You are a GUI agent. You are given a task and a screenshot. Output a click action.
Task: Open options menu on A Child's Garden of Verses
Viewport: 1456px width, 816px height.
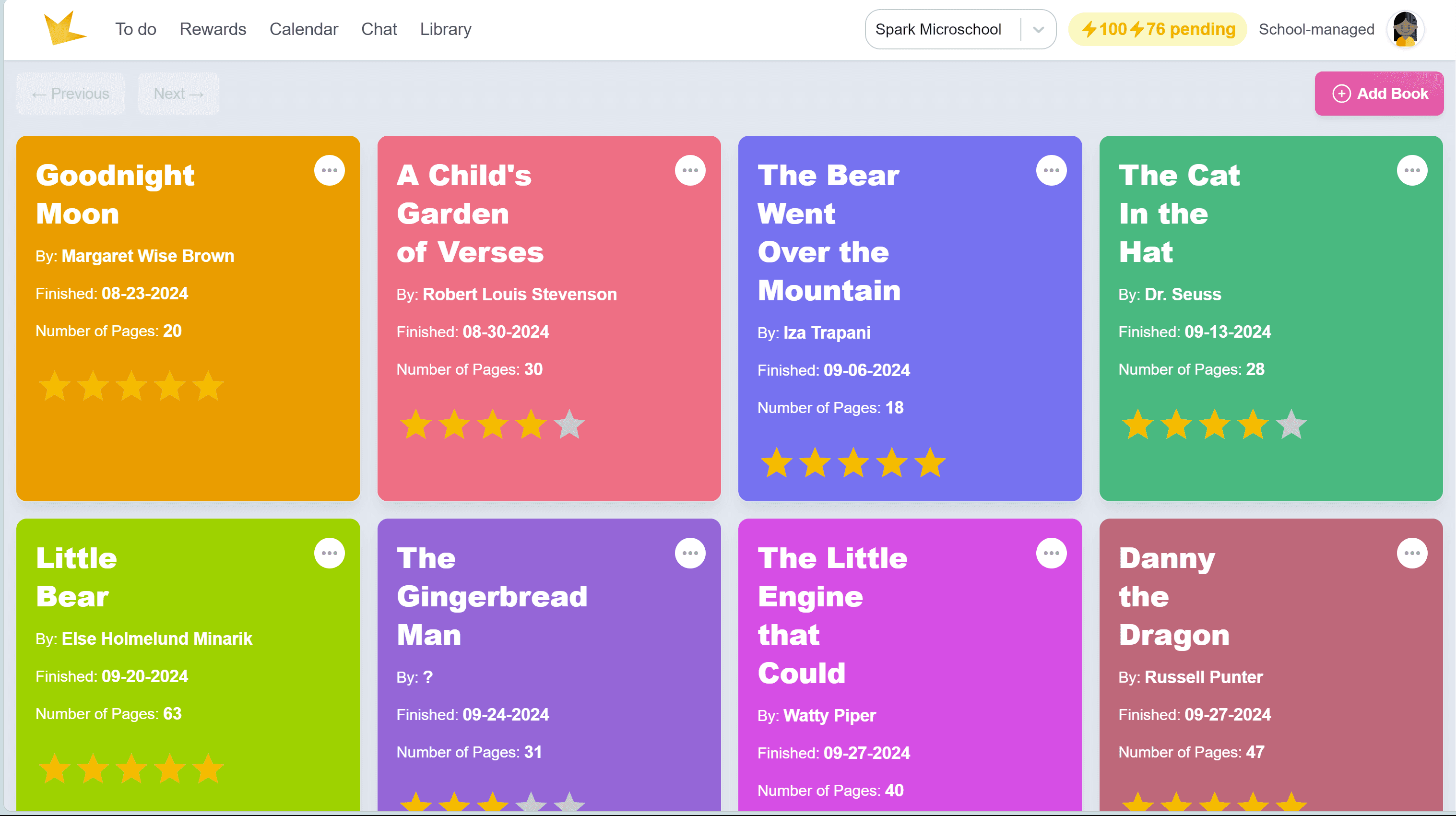690,170
